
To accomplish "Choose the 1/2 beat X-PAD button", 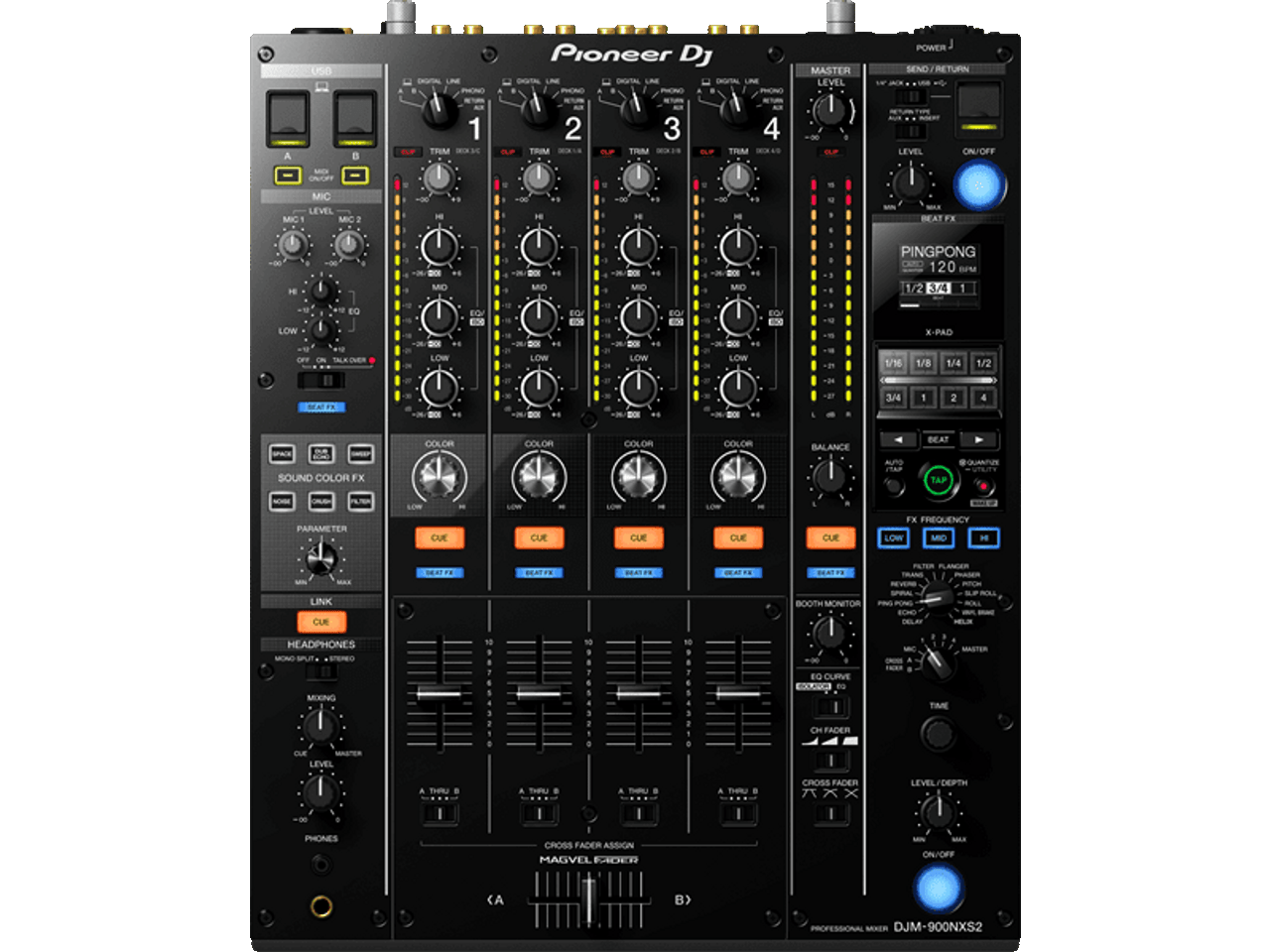I will (x=983, y=363).
